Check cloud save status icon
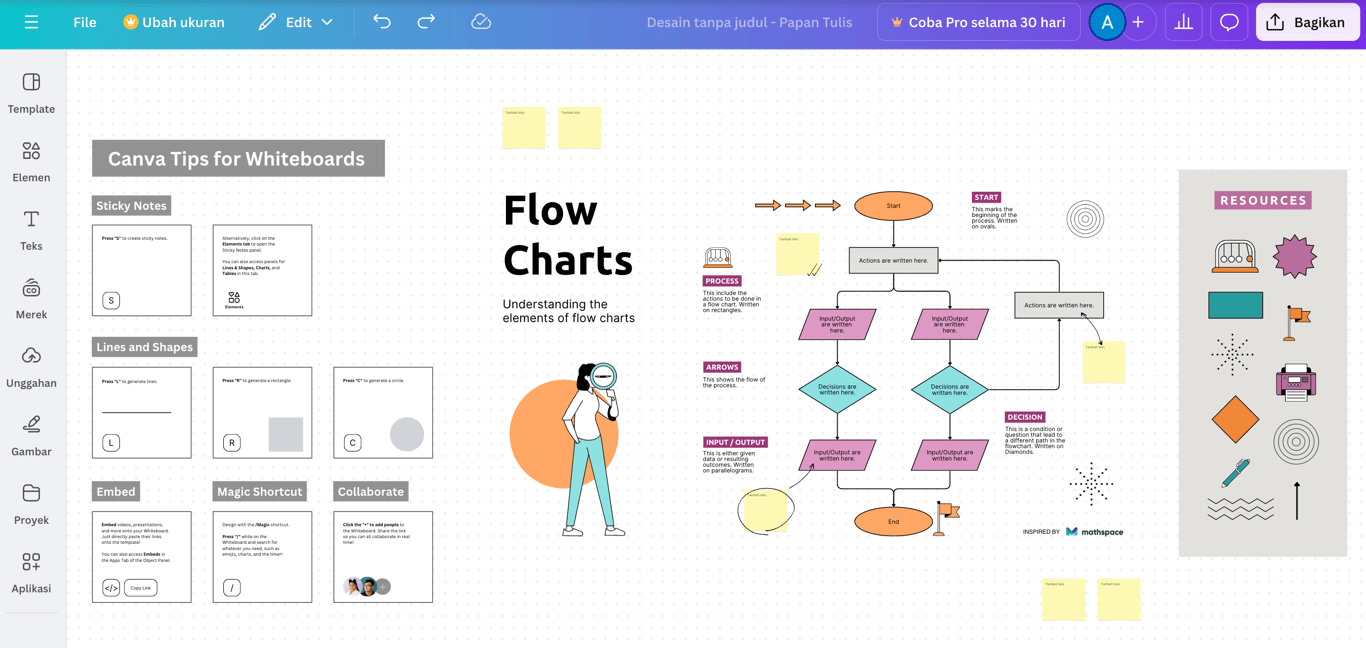Image resolution: width=1366 pixels, height=648 pixels. click(x=481, y=21)
